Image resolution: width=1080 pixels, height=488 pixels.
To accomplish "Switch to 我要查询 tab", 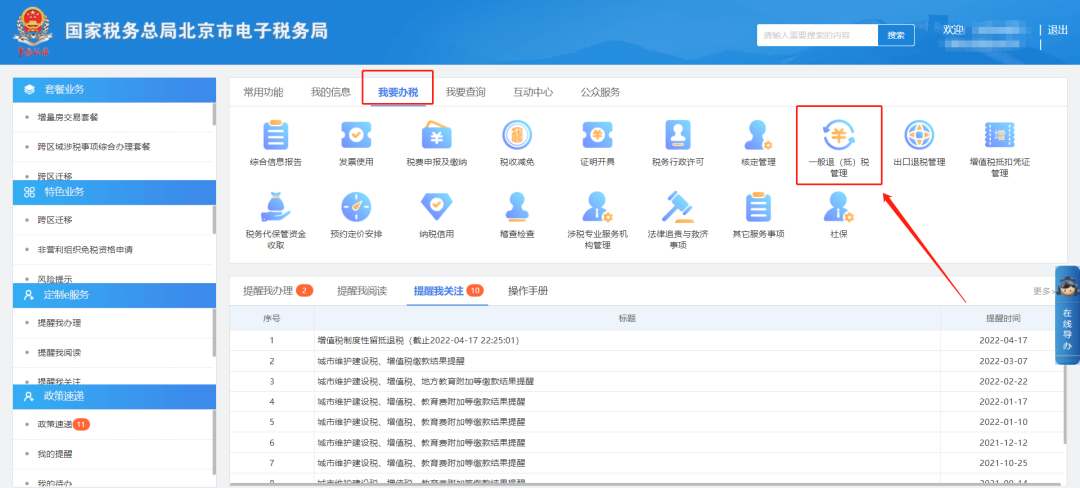I will click(465, 92).
